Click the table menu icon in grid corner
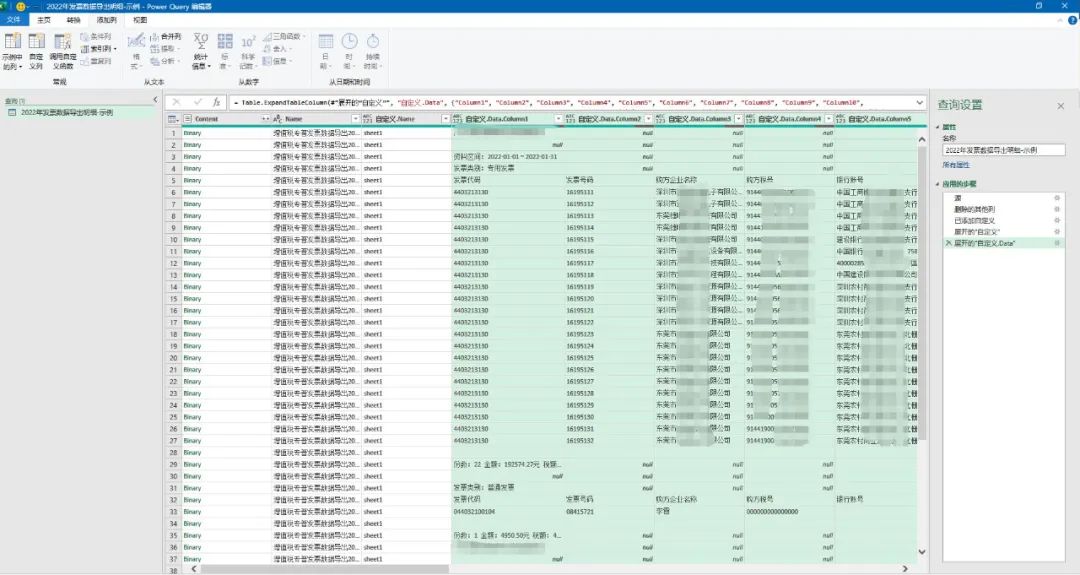1080x575 pixels. [x=172, y=119]
